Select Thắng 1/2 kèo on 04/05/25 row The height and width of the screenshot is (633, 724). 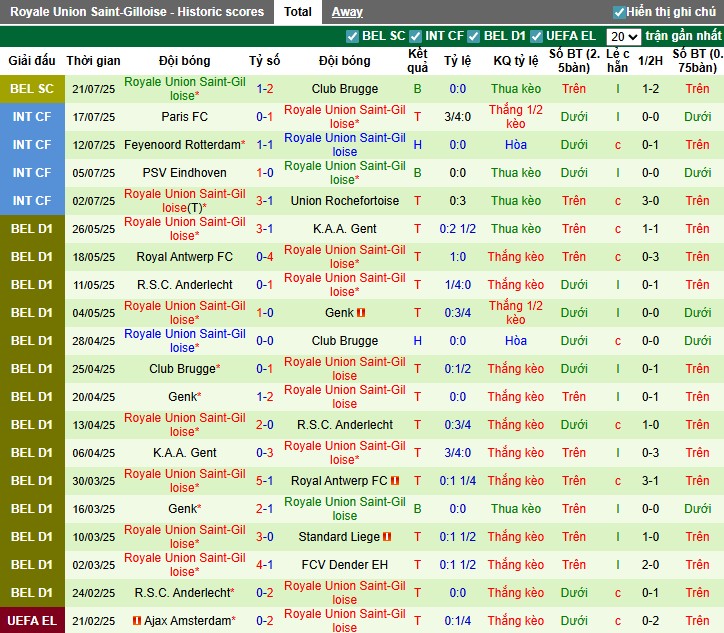(516, 313)
